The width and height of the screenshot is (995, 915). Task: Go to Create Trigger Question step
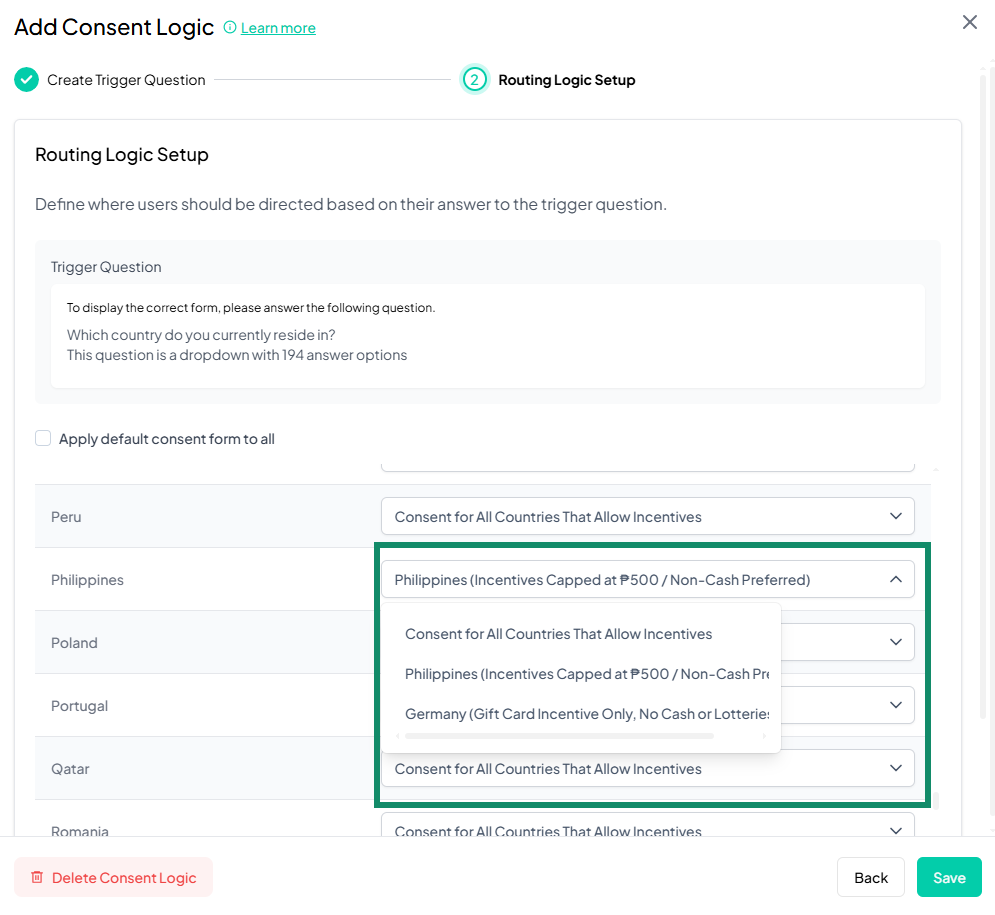pos(126,80)
